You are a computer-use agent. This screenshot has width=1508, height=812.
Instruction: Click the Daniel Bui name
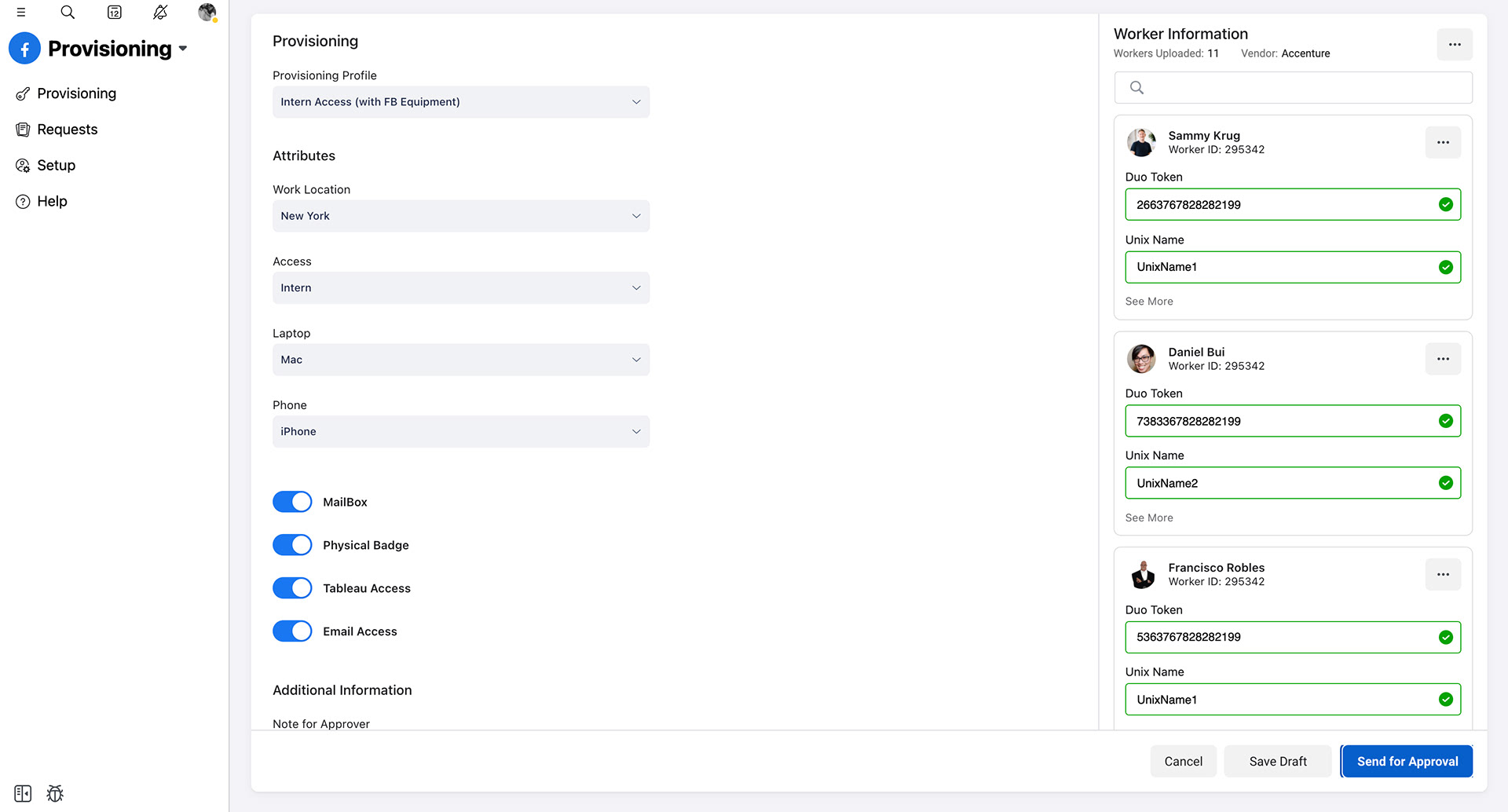pyautogui.click(x=1196, y=352)
